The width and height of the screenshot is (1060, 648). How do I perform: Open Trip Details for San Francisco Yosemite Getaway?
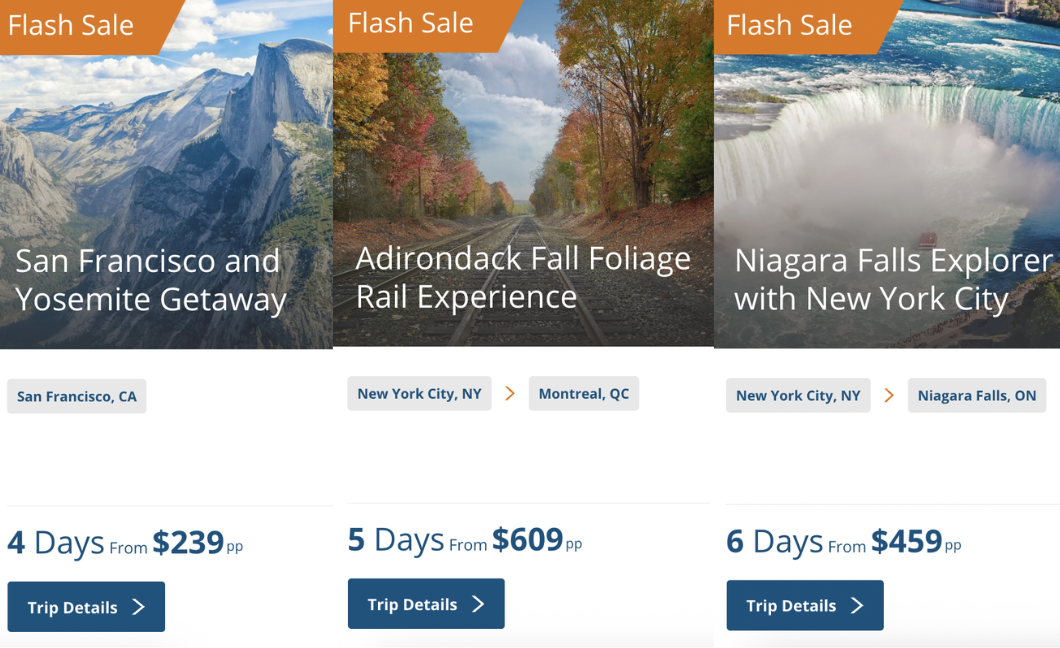coord(86,607)
